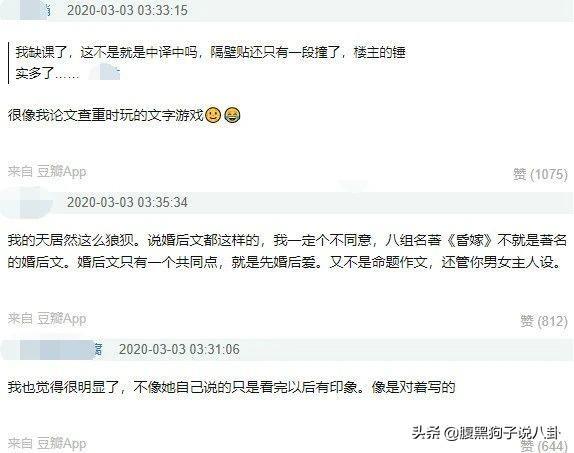Image resolution: width=574 pixels, height=453 pixels.
Task: Click the timestamp 2020-03-03 03:31:06
Action: click(179, 349)
